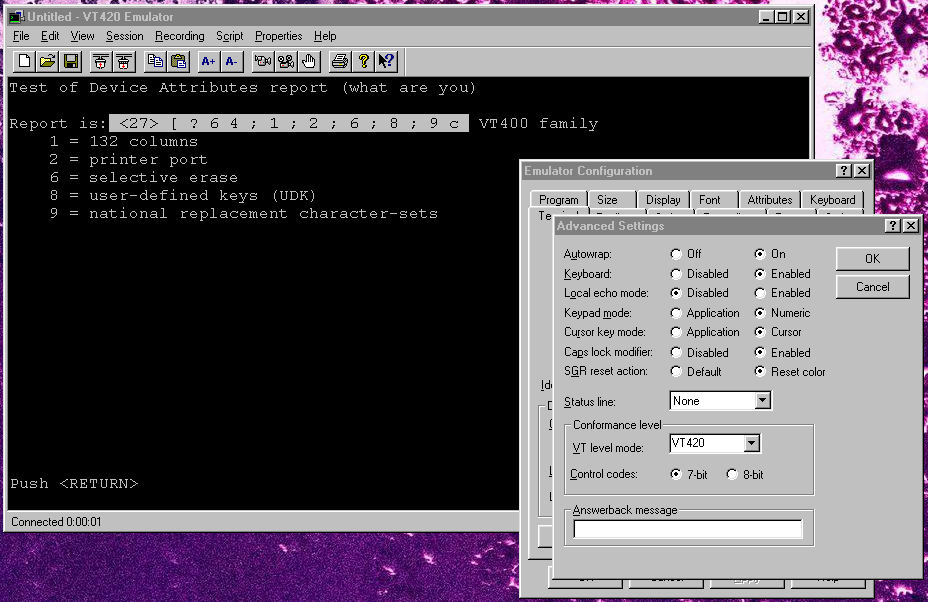
Task: Click the Copy toolbar icon
Action: (x=156, y=61)
